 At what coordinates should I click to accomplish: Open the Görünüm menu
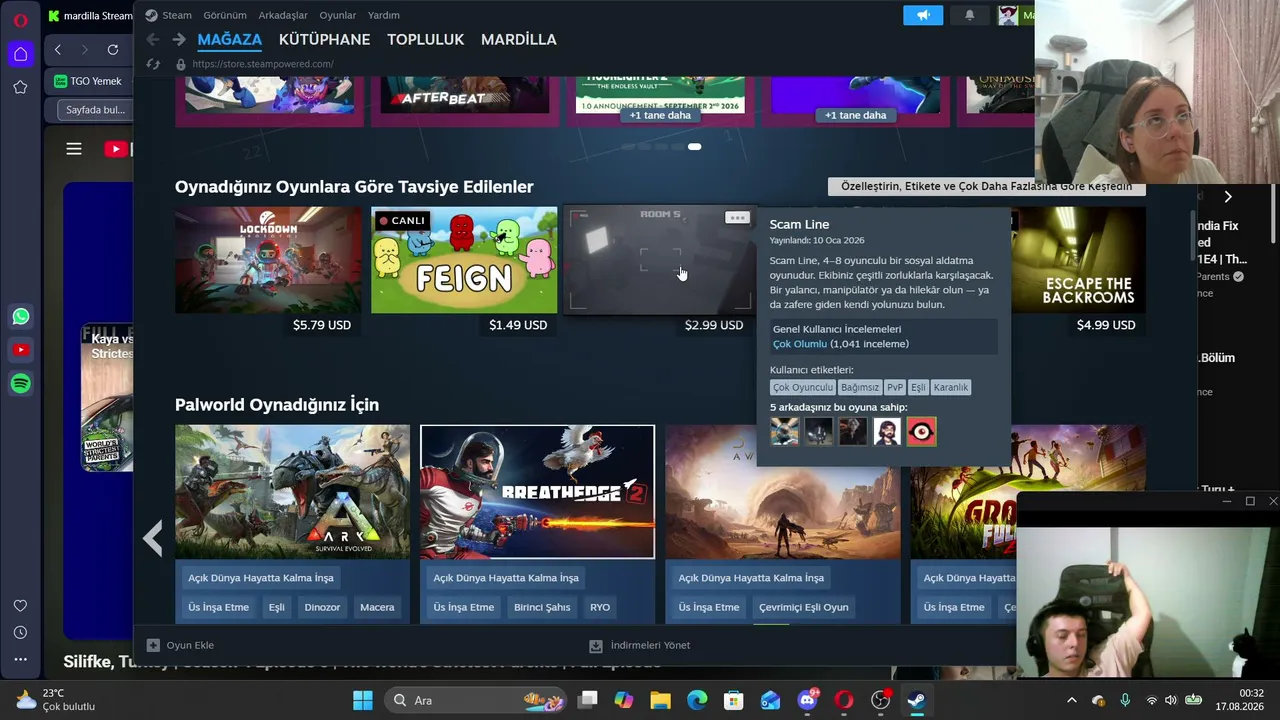point(225,15)
